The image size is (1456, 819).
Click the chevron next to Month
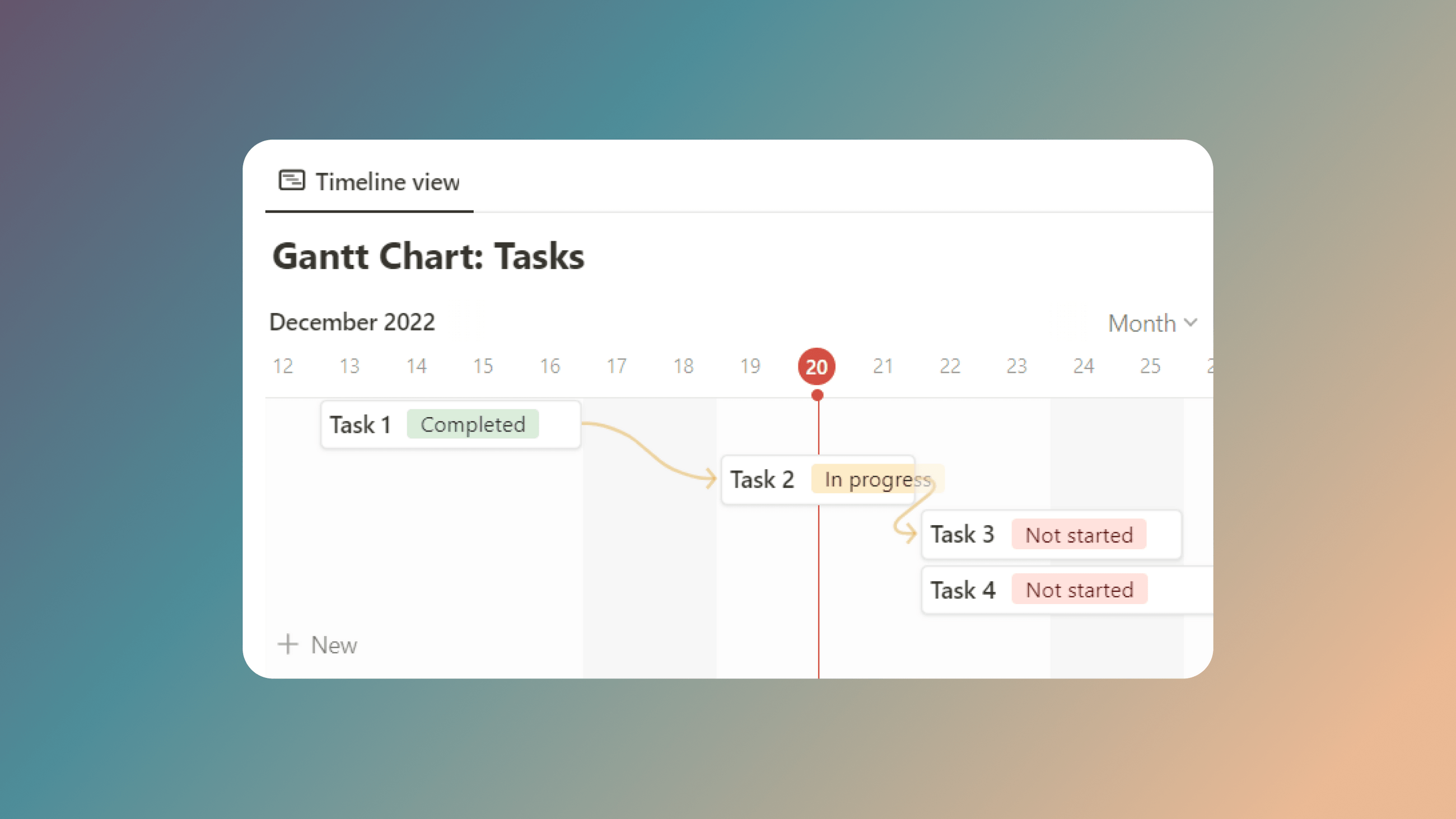(1192, 323)
